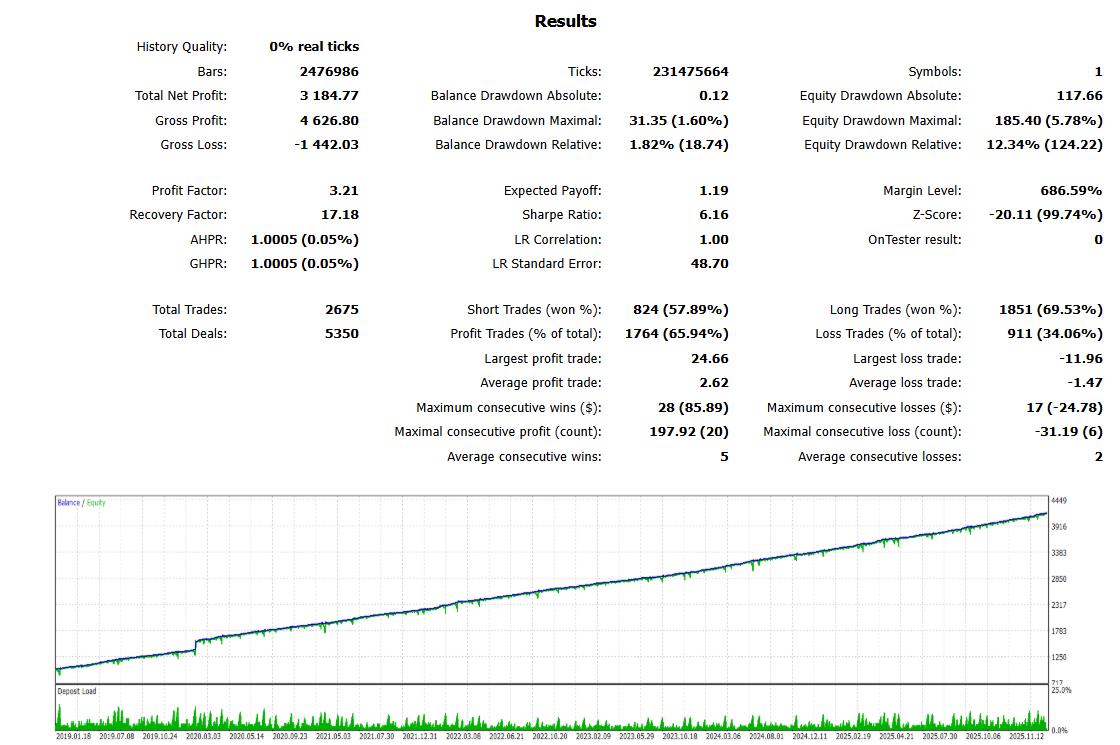This screenshot has height=745, width=1120.
Task: Click the AHPR value 1.0005 (0.05%)
Action: tap(305, 240)
